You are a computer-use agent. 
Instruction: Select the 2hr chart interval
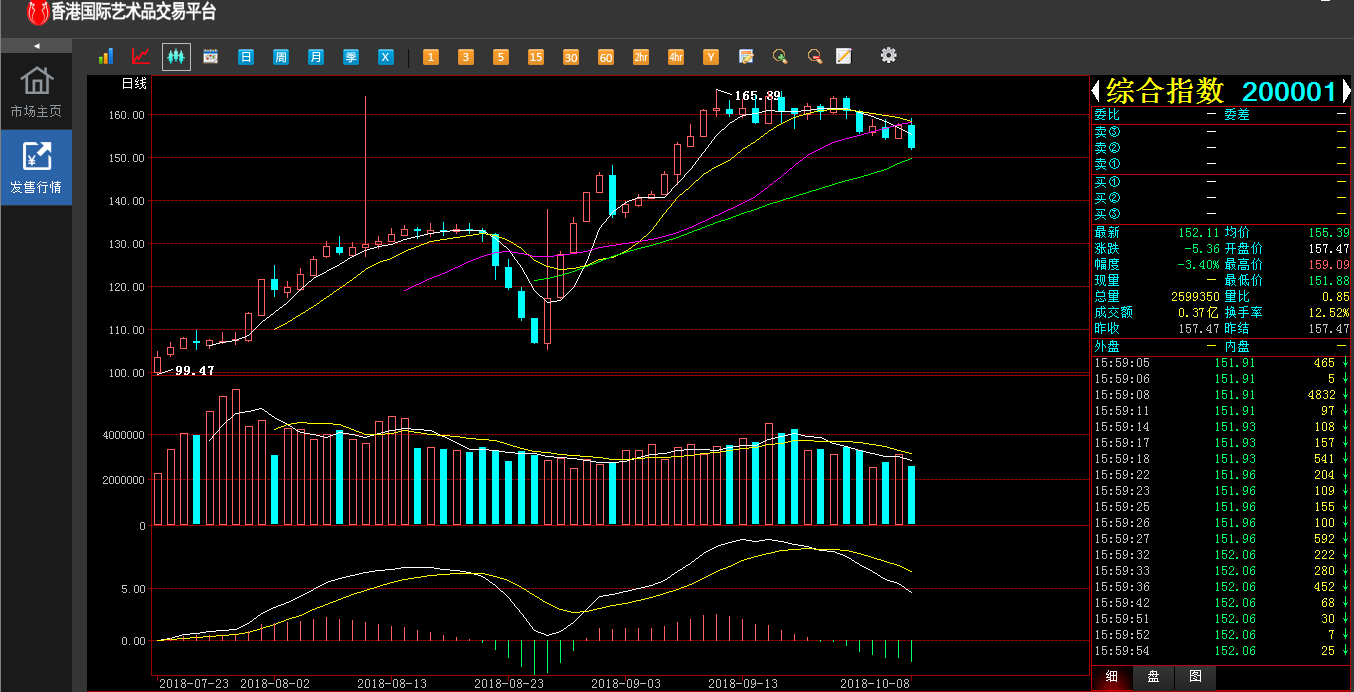641,57
